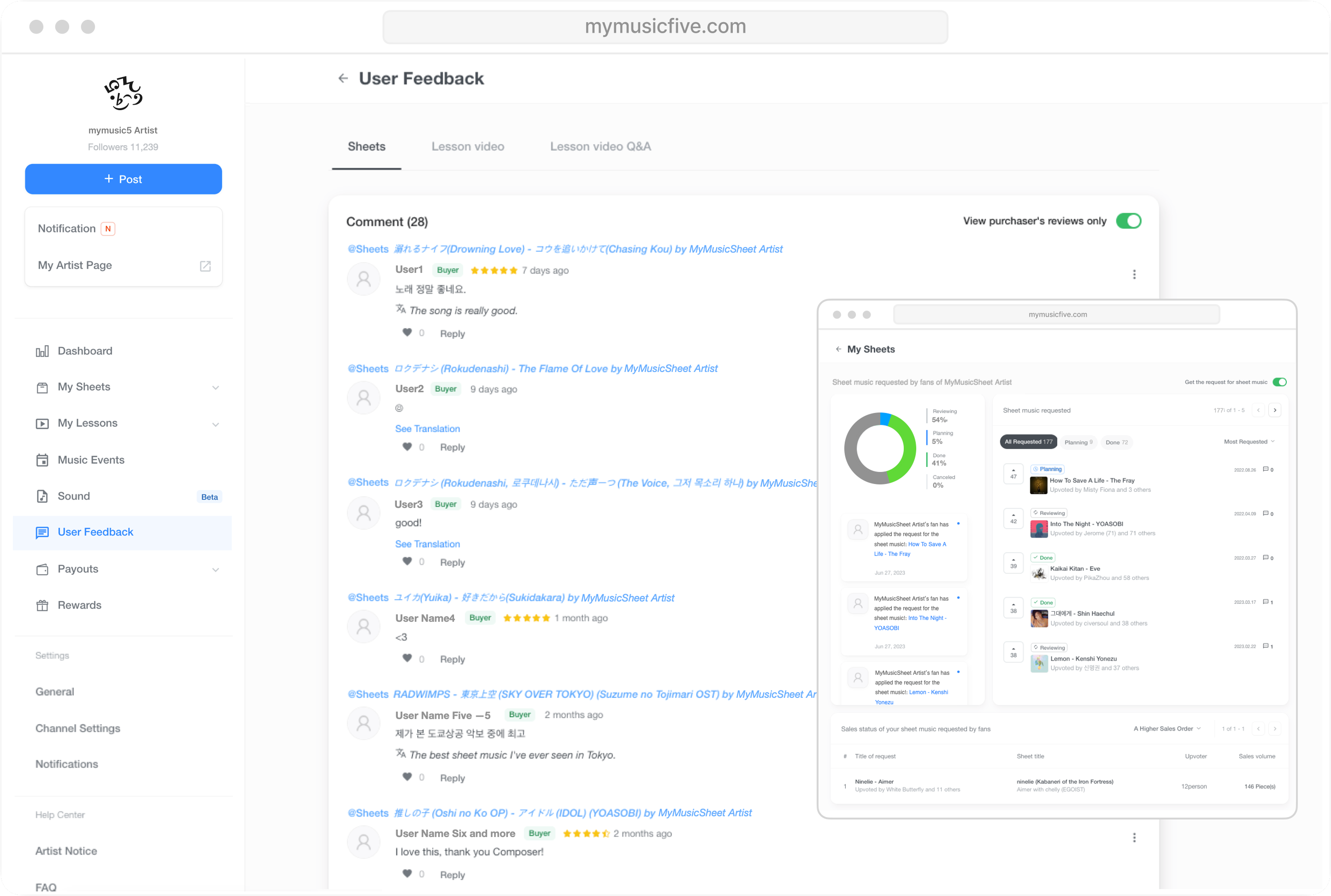The height and width of the screenshot is (896, 1331).
Task: Expand the My Sheets sidebar menu
Action: [215, 388]
